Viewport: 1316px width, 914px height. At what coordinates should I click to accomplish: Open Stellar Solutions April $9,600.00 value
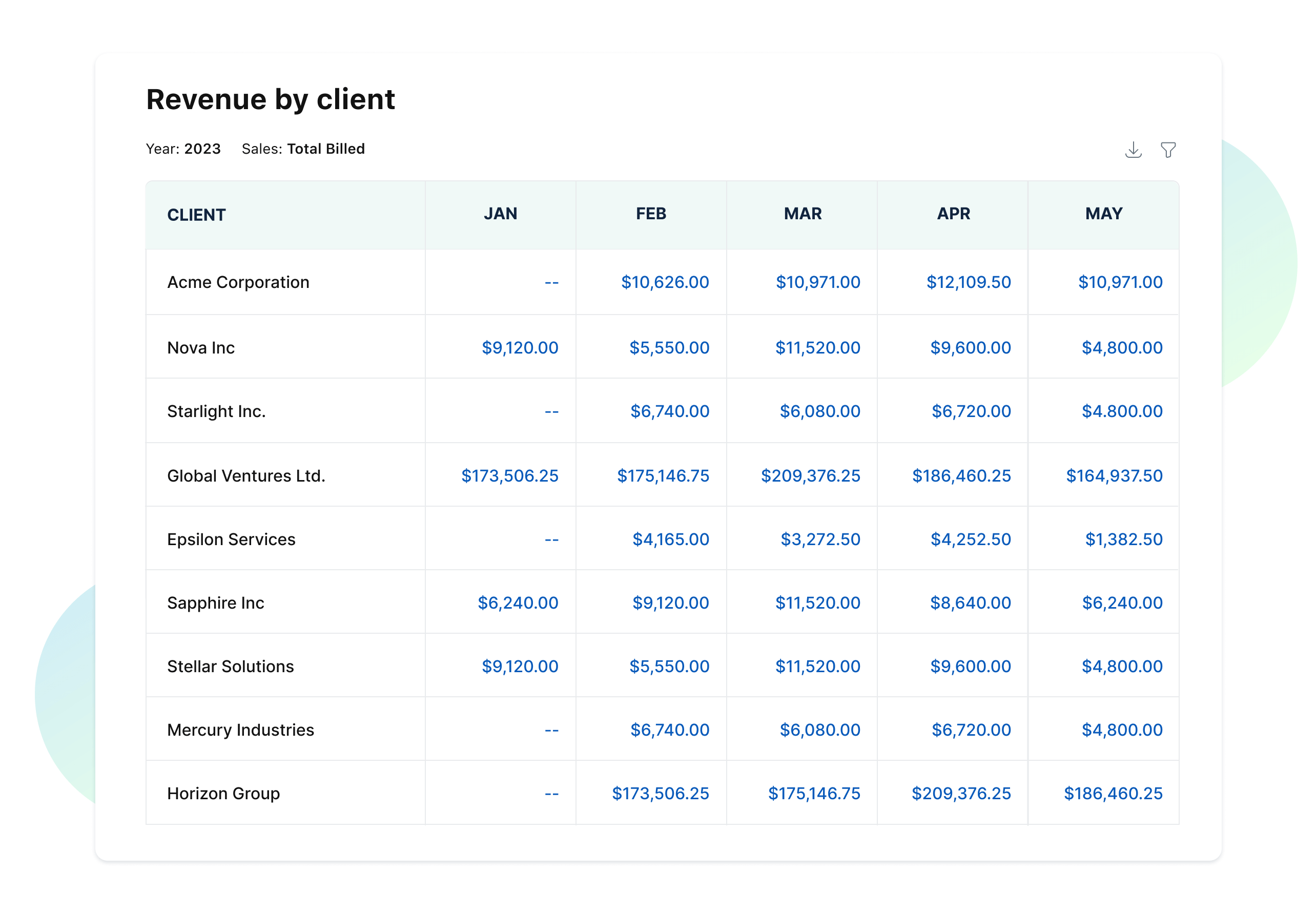pyautogui.click(x=970, y=667)
